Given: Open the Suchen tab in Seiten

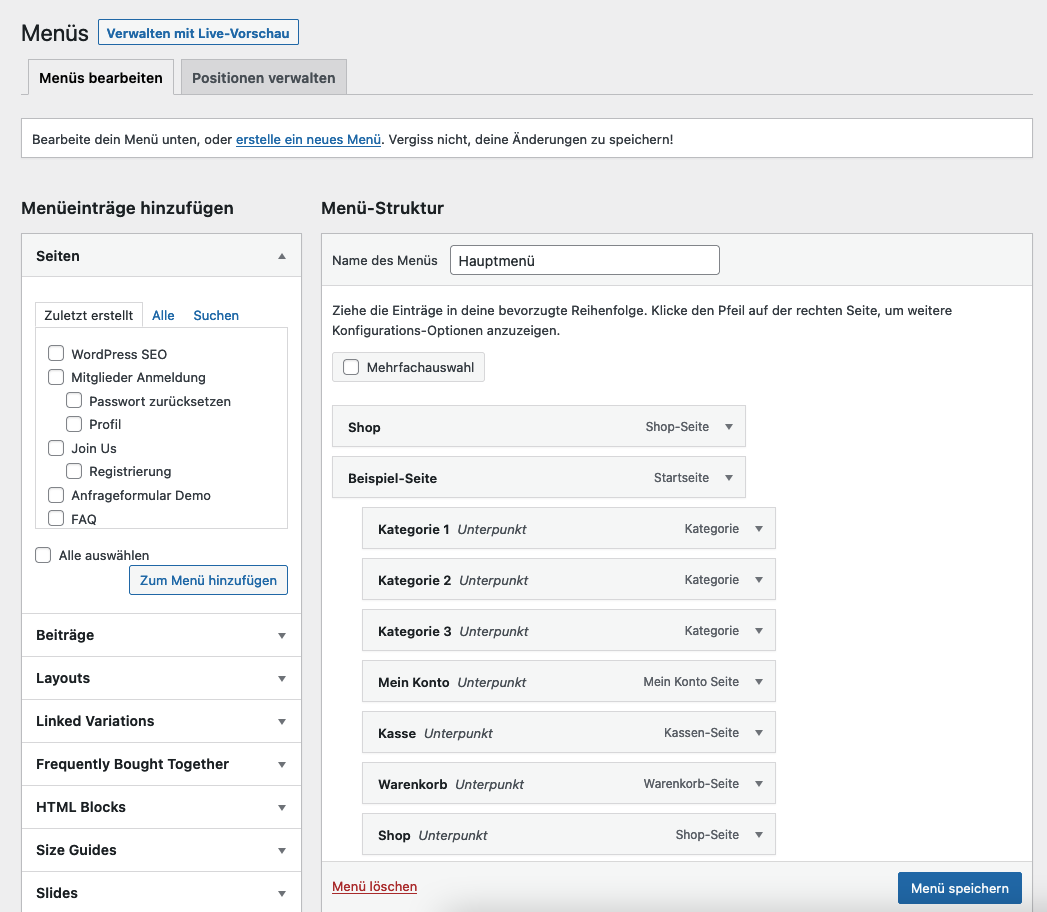Looking at the screenshot, I should click(216, 315).
